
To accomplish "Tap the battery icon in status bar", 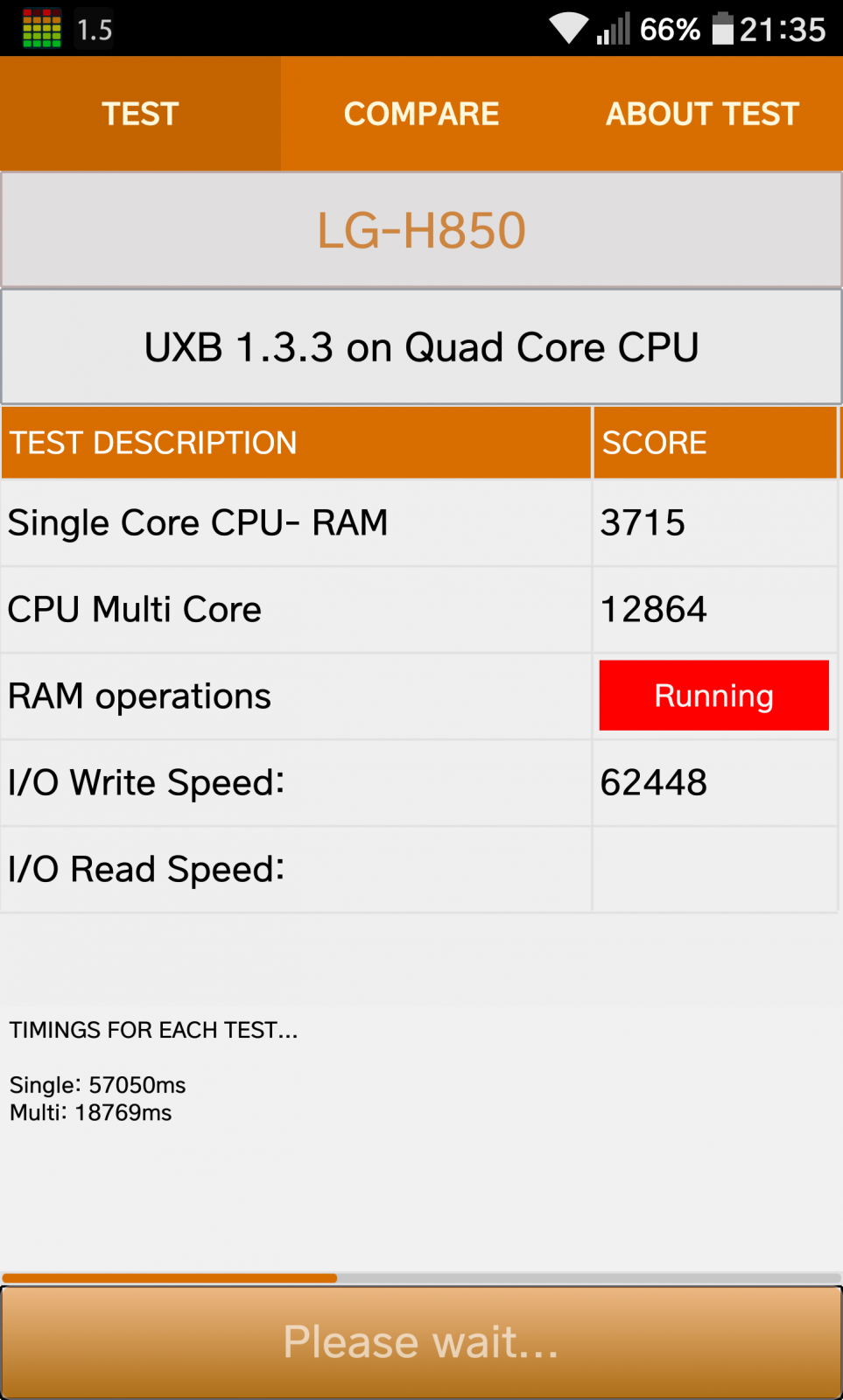I will click(722, 28).
